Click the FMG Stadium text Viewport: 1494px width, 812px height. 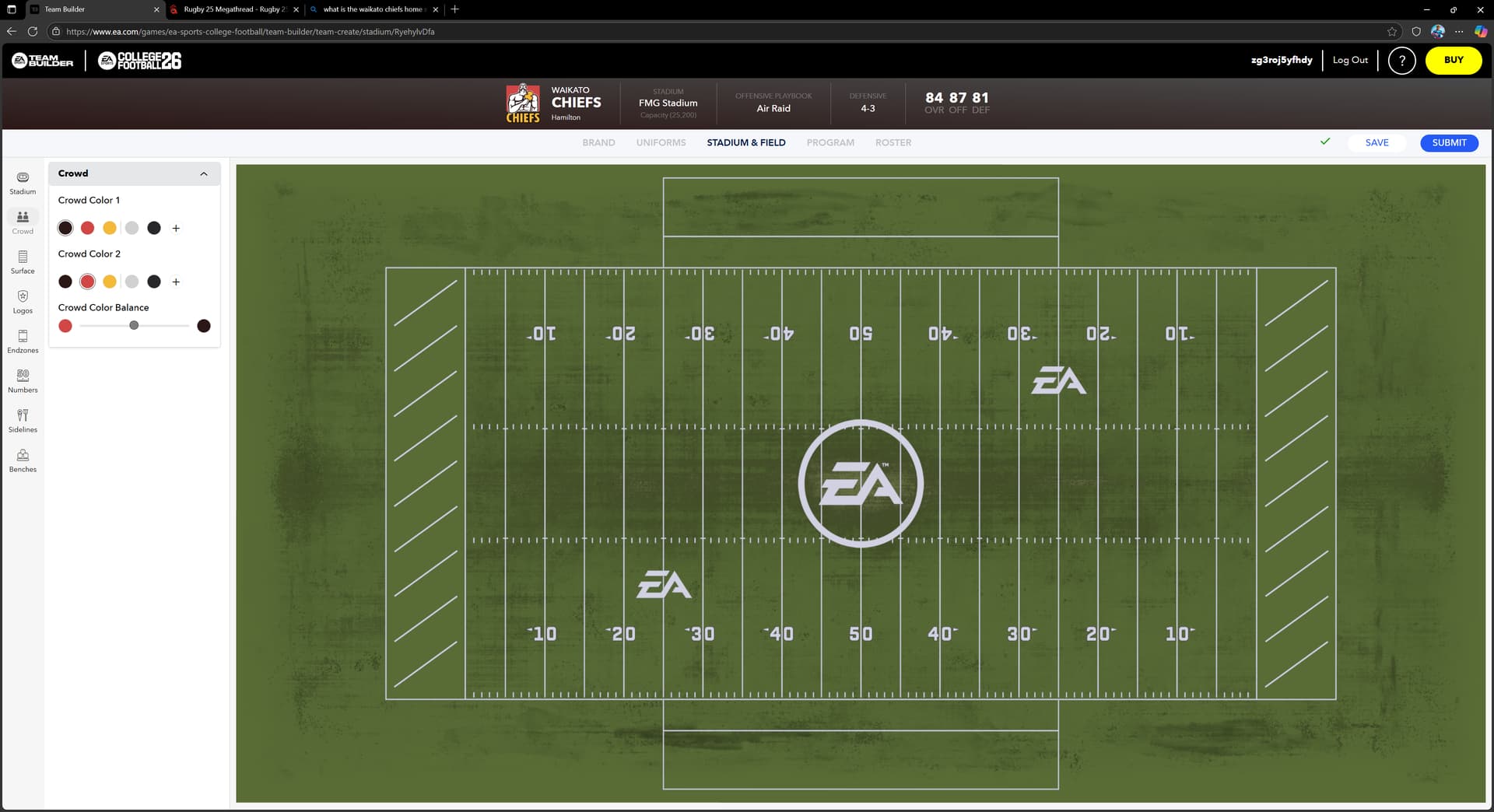click(x=668, y=103)
